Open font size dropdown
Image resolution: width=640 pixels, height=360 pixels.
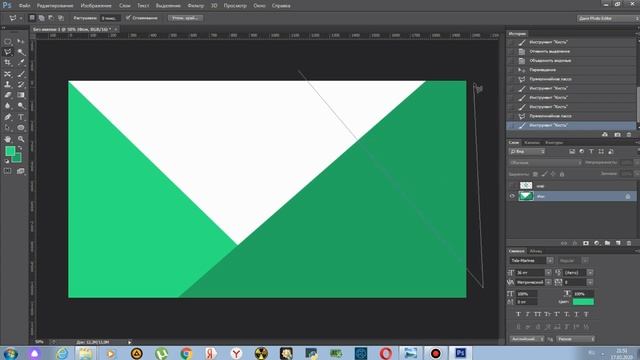548,272
